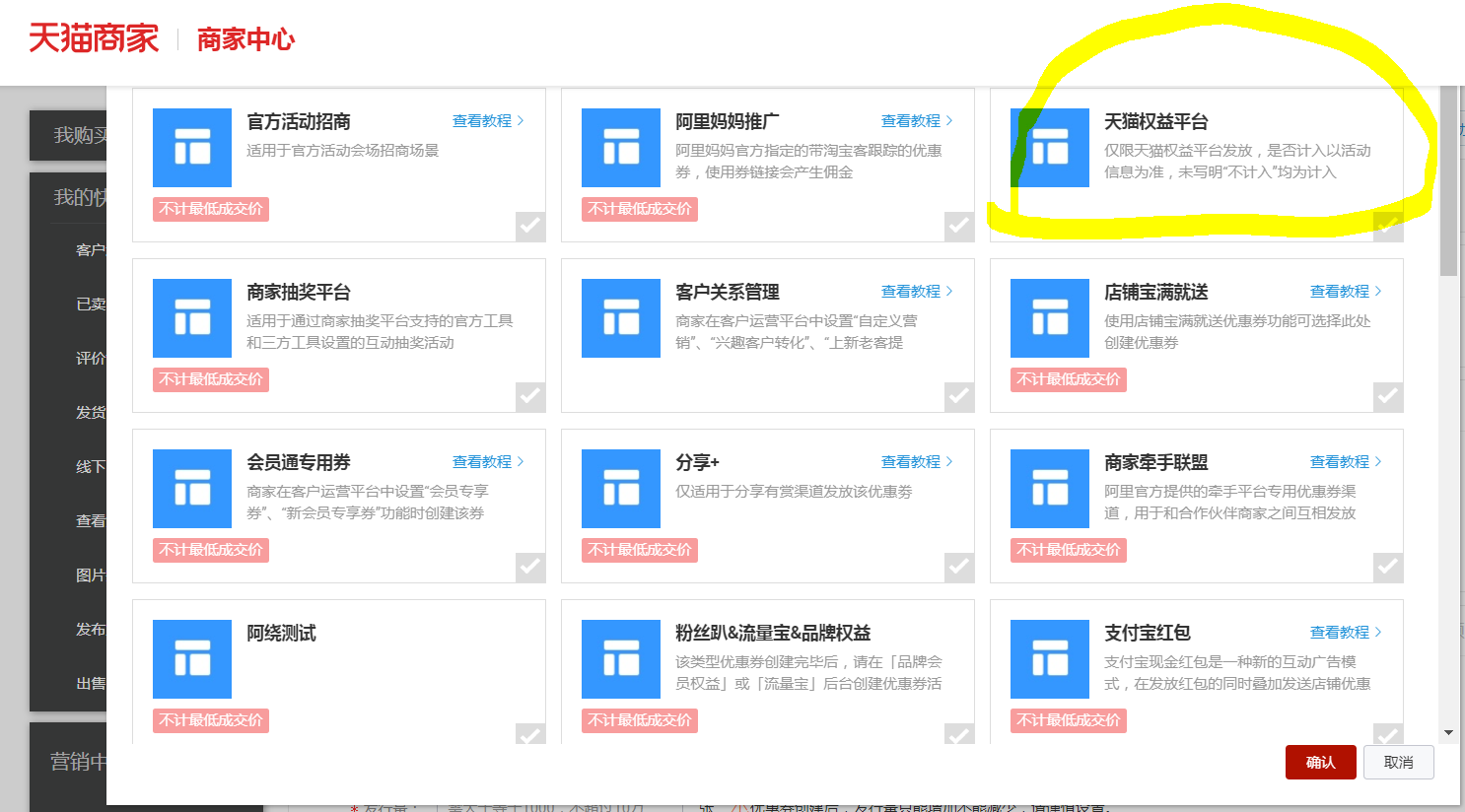Viewport: 1465px width, 812px height.
Task: Check the 客户关系管理 card checkmark
Action: pos(959,397)
